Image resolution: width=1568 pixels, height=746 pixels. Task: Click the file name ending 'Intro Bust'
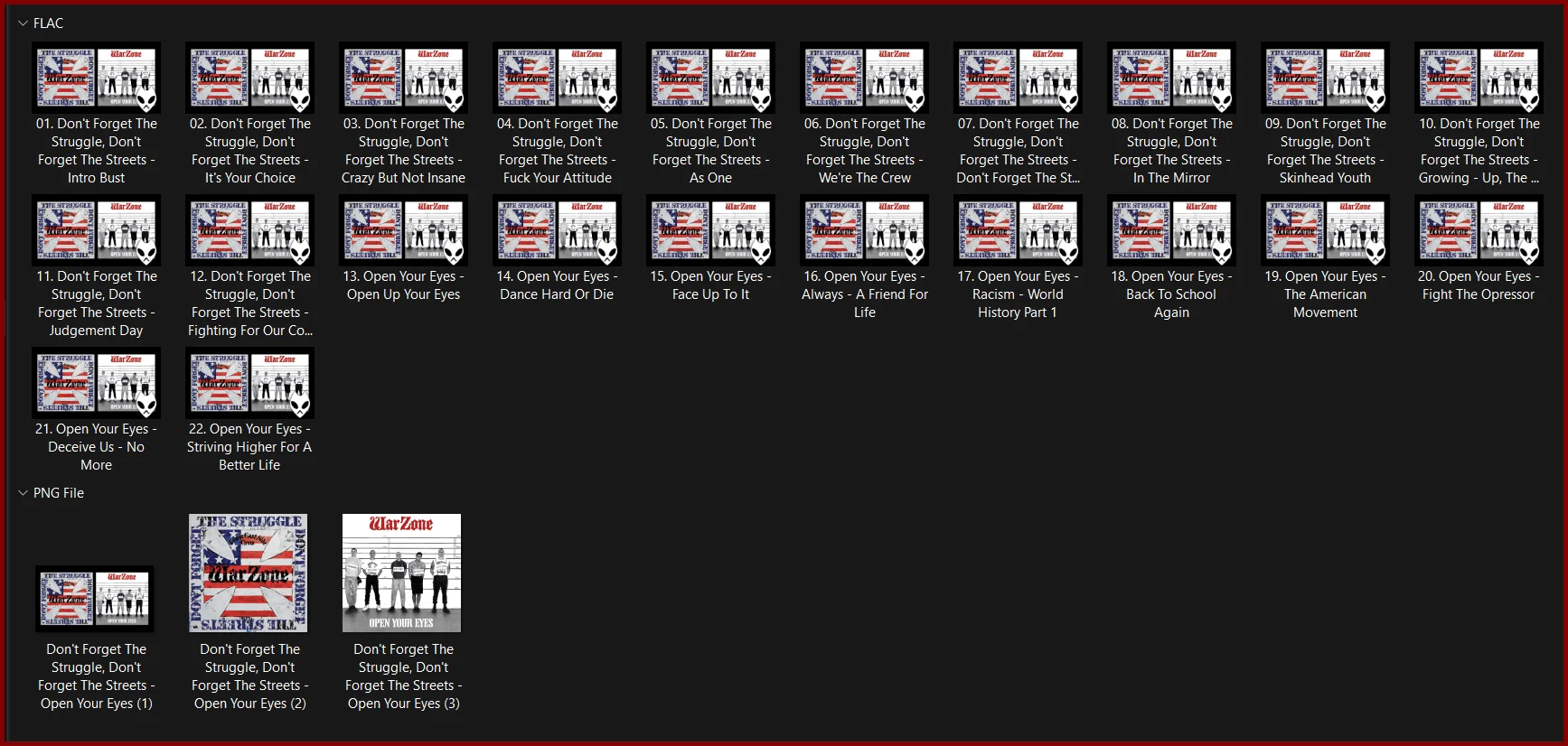click(x=97, y=151)
